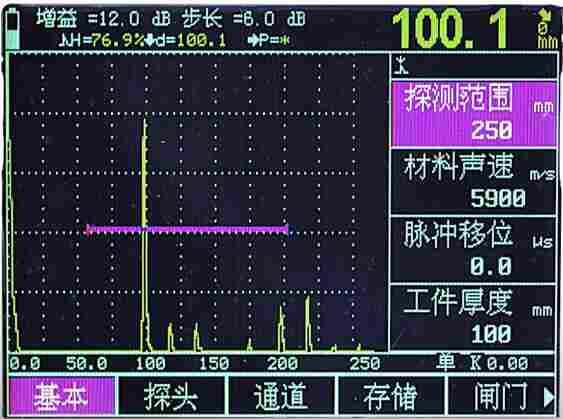Click the 增益 =12.0 dB gain readout

click(103, 18)
